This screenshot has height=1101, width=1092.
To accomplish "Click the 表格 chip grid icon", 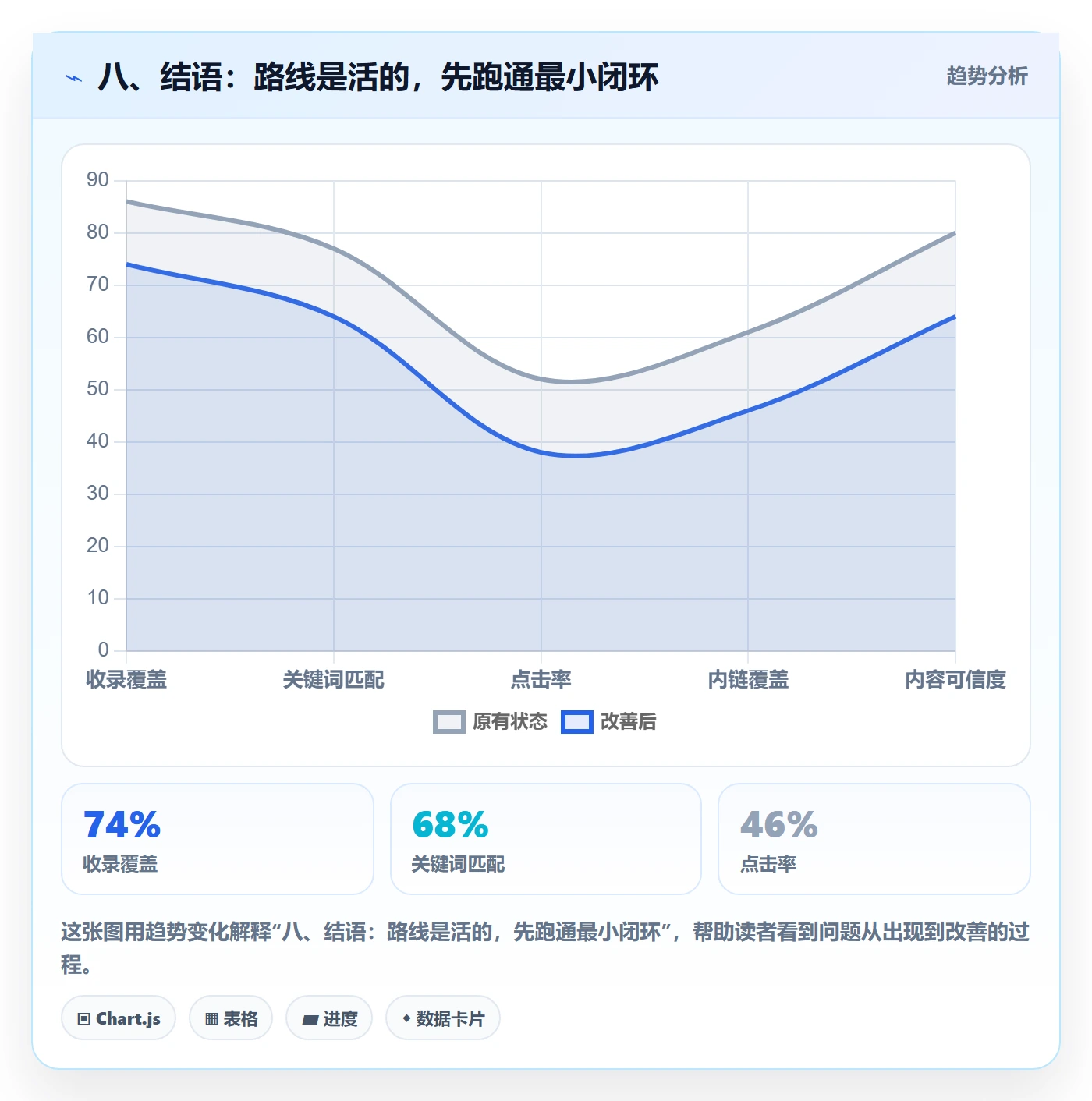I will click(211, 1019).
